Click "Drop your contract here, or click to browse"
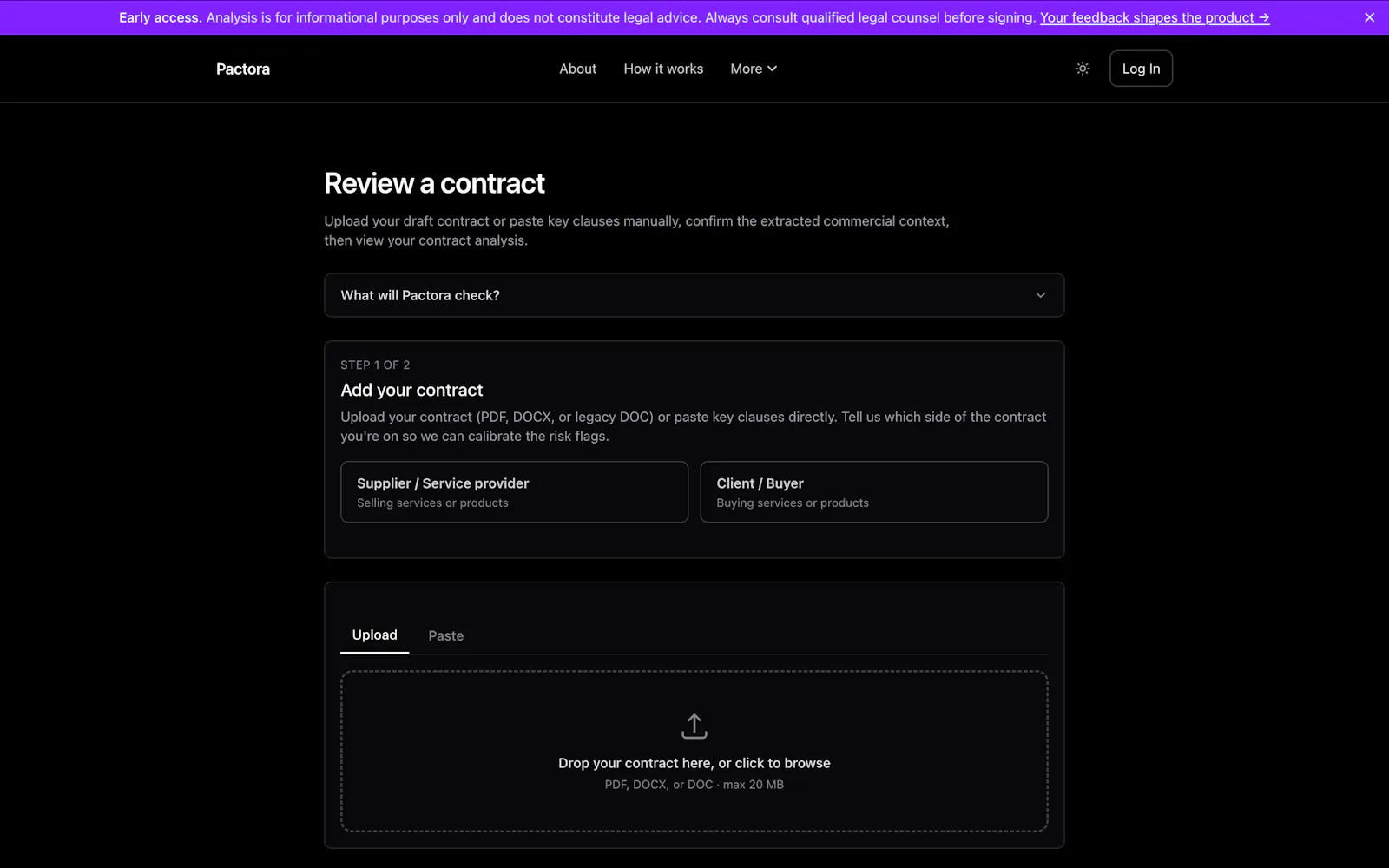The width and height of the screenshot is (1389, 868). click(694, 763)
